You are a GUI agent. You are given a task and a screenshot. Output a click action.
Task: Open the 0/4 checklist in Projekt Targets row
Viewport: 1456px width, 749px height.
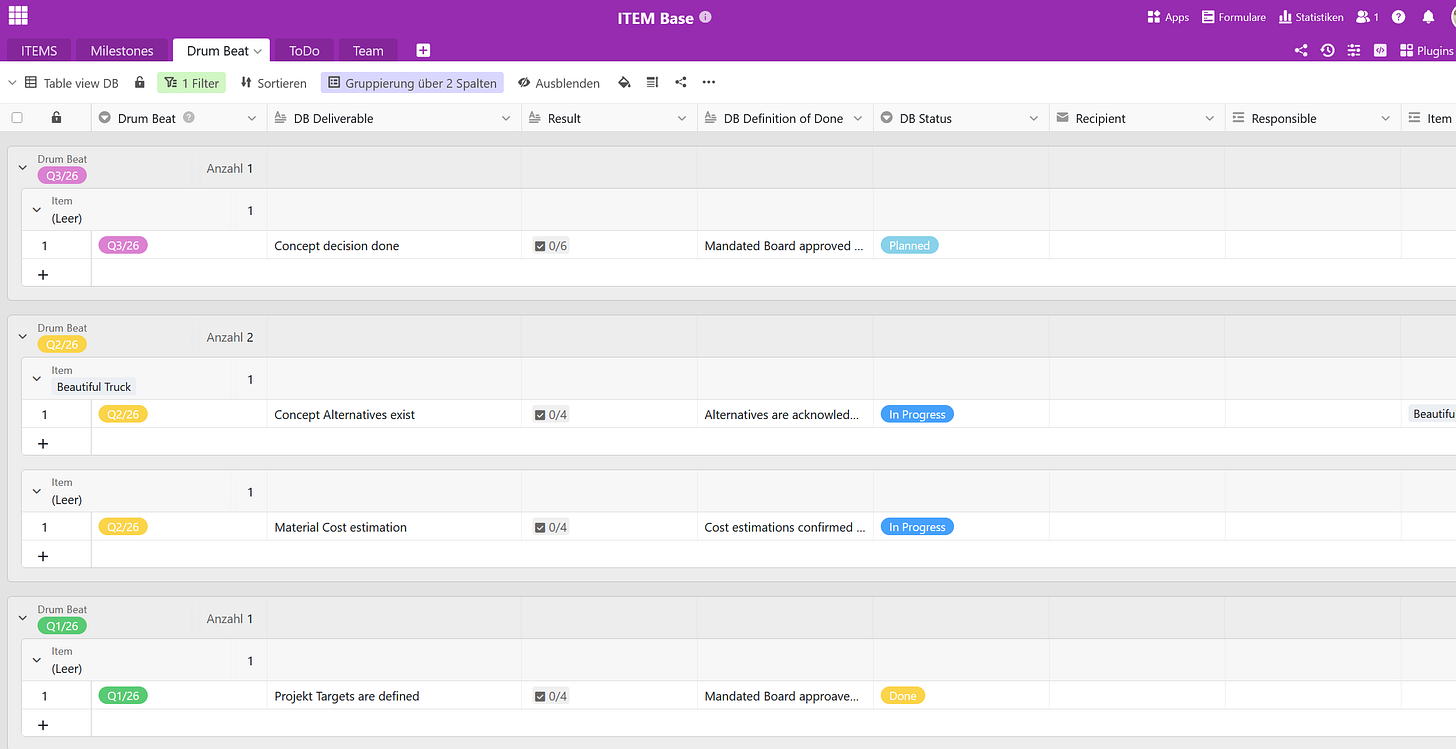coord(551,696)
